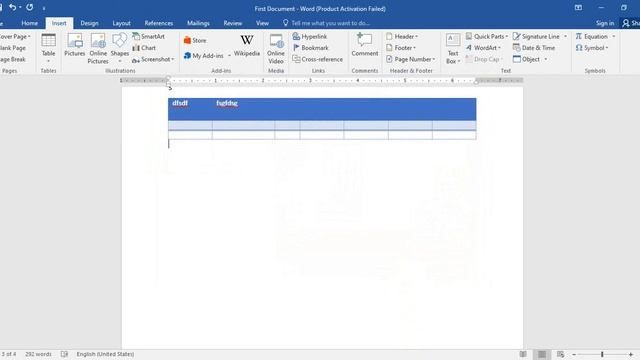
Task: Expand the Signature Line dropdown arrow
Action: coord(565,36)
